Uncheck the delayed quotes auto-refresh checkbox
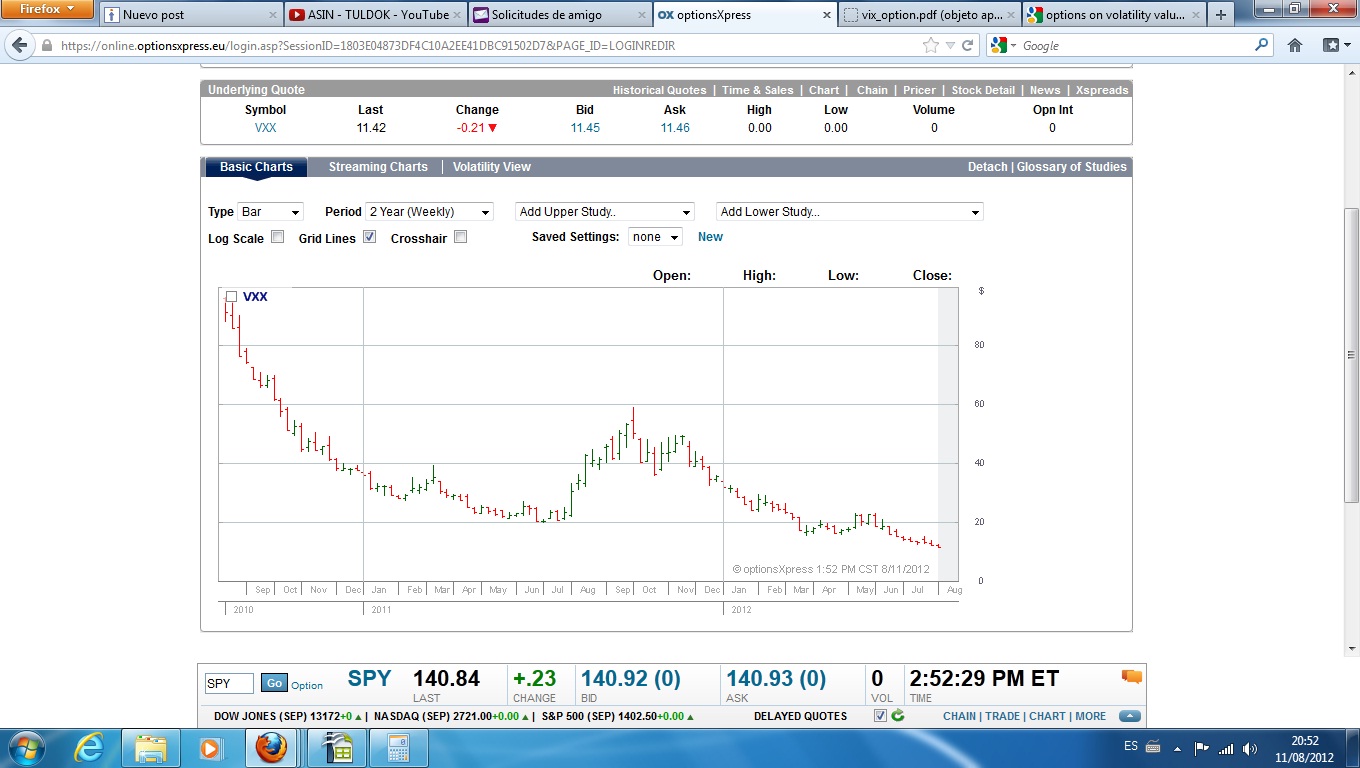The height and width of the screenshot is (768, 1360). point(880,716)
